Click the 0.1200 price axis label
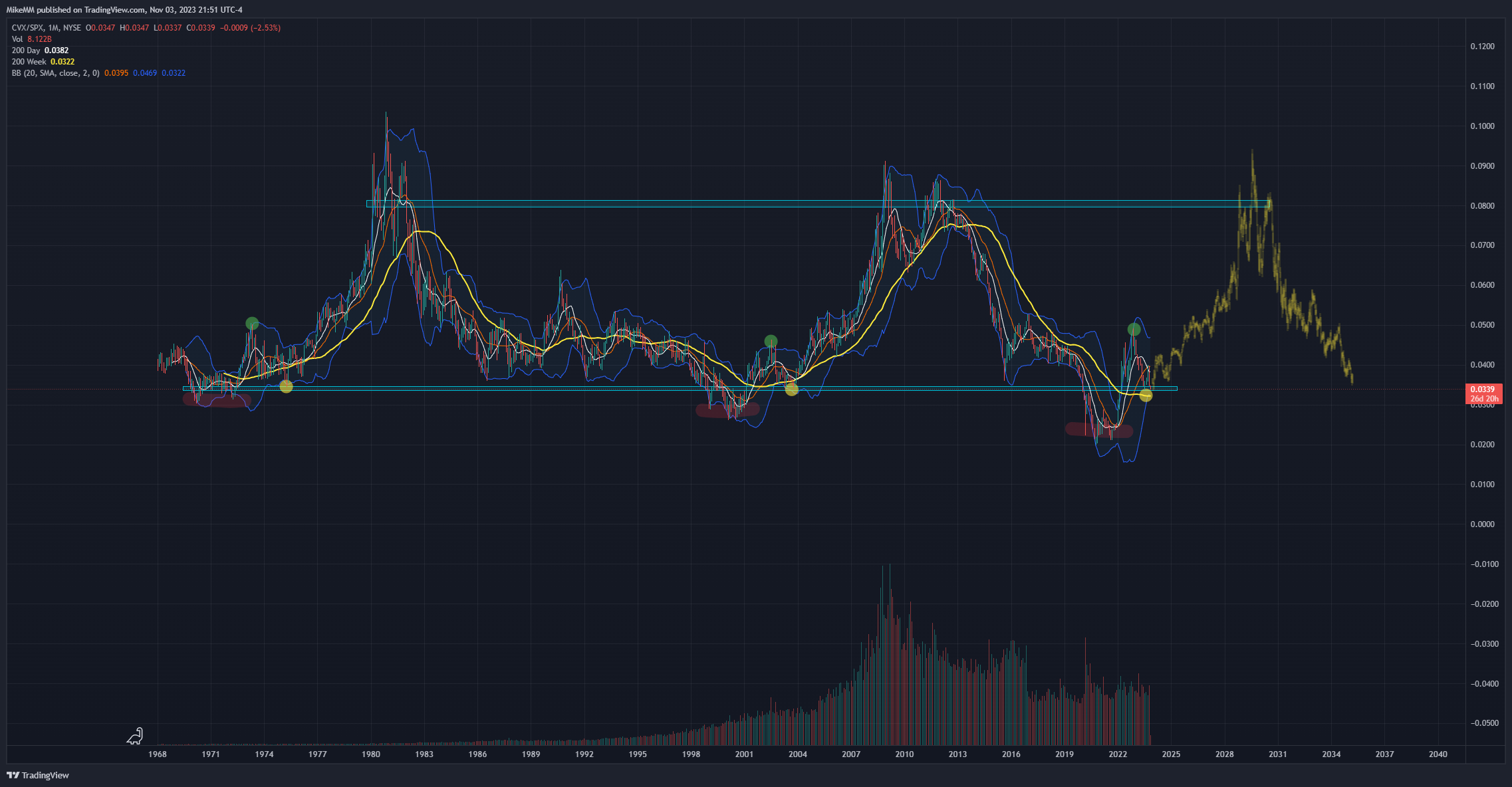Image resolution: width=1512 pixels, height=787 pixels. click(x=1482, y=47)
